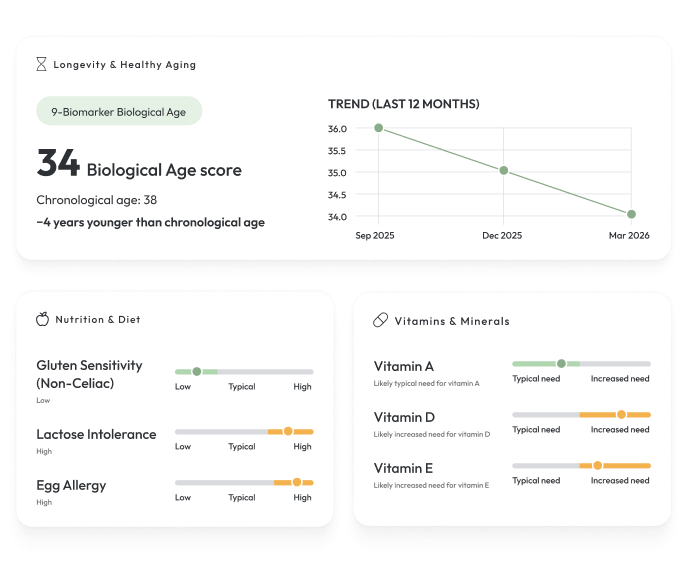This screenshot has width=686, height=564.
Task: Select the Mar 2026 trend data point
Action: point(631,214)
